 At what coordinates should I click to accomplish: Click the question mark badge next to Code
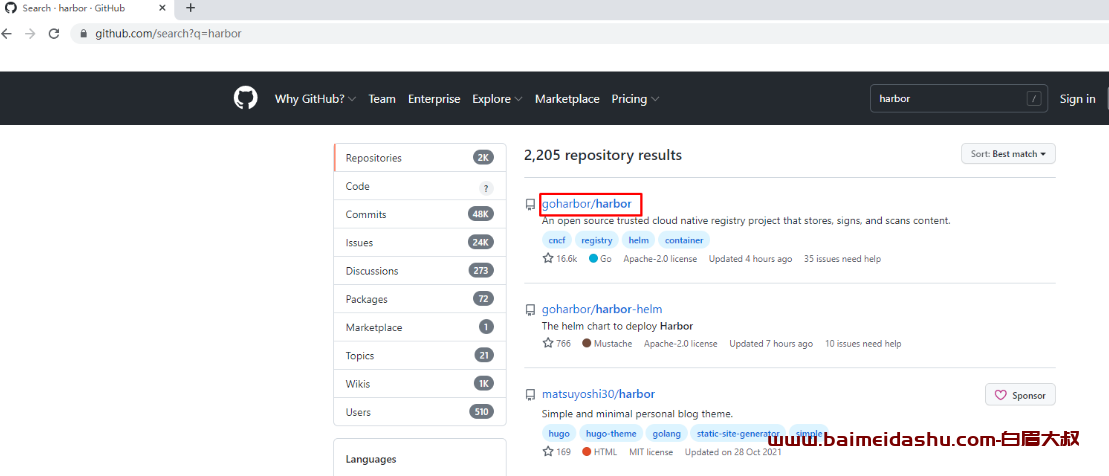485,187
